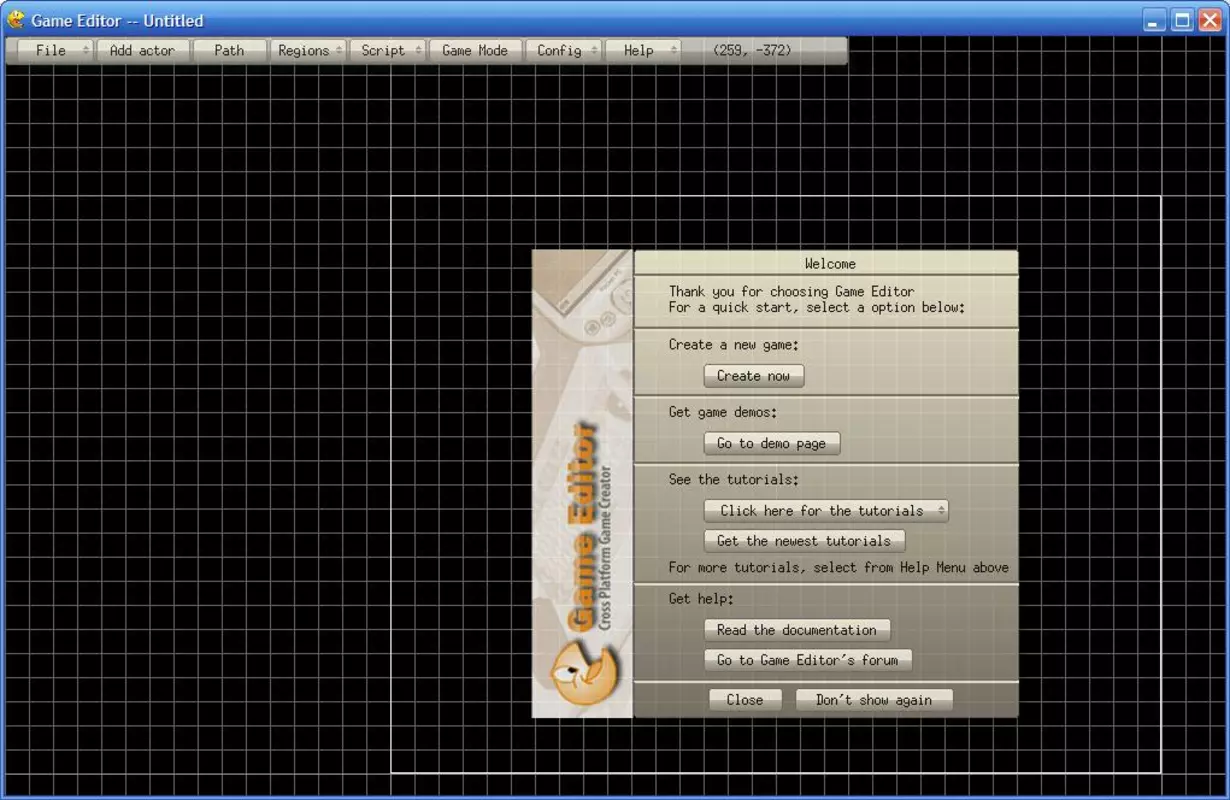Open Go to Game Editor's forum
This screenshot has width=1230, height=800.
click(808, 660)
